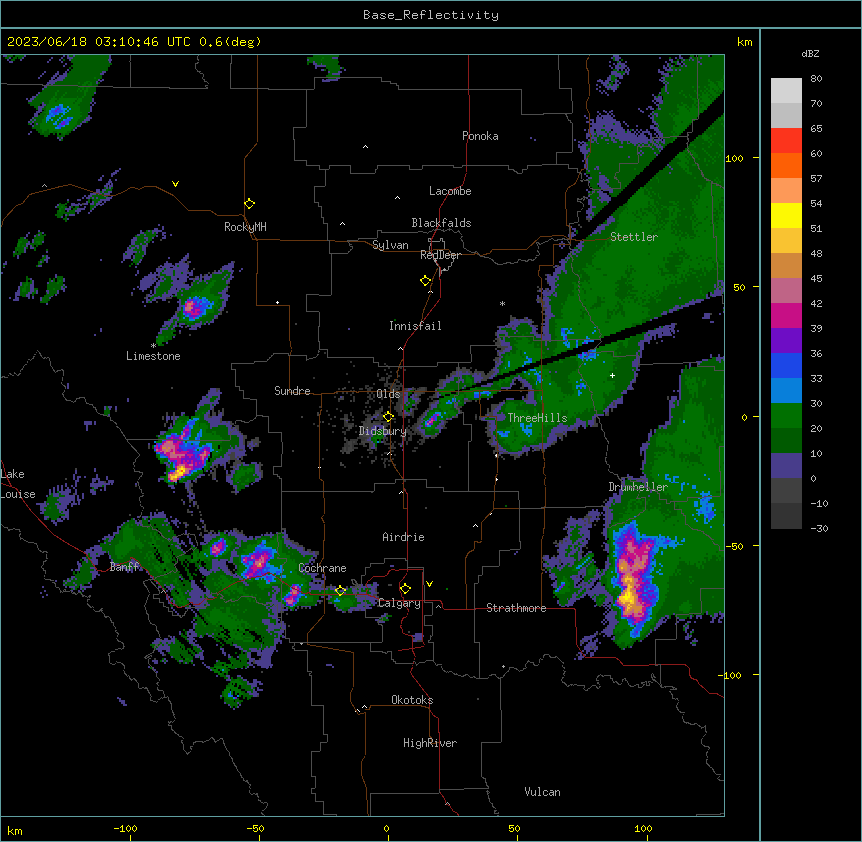Click the intense storm cell south of Sundre
The width and height of the screenshot is (862, 842).
point(183,451)
